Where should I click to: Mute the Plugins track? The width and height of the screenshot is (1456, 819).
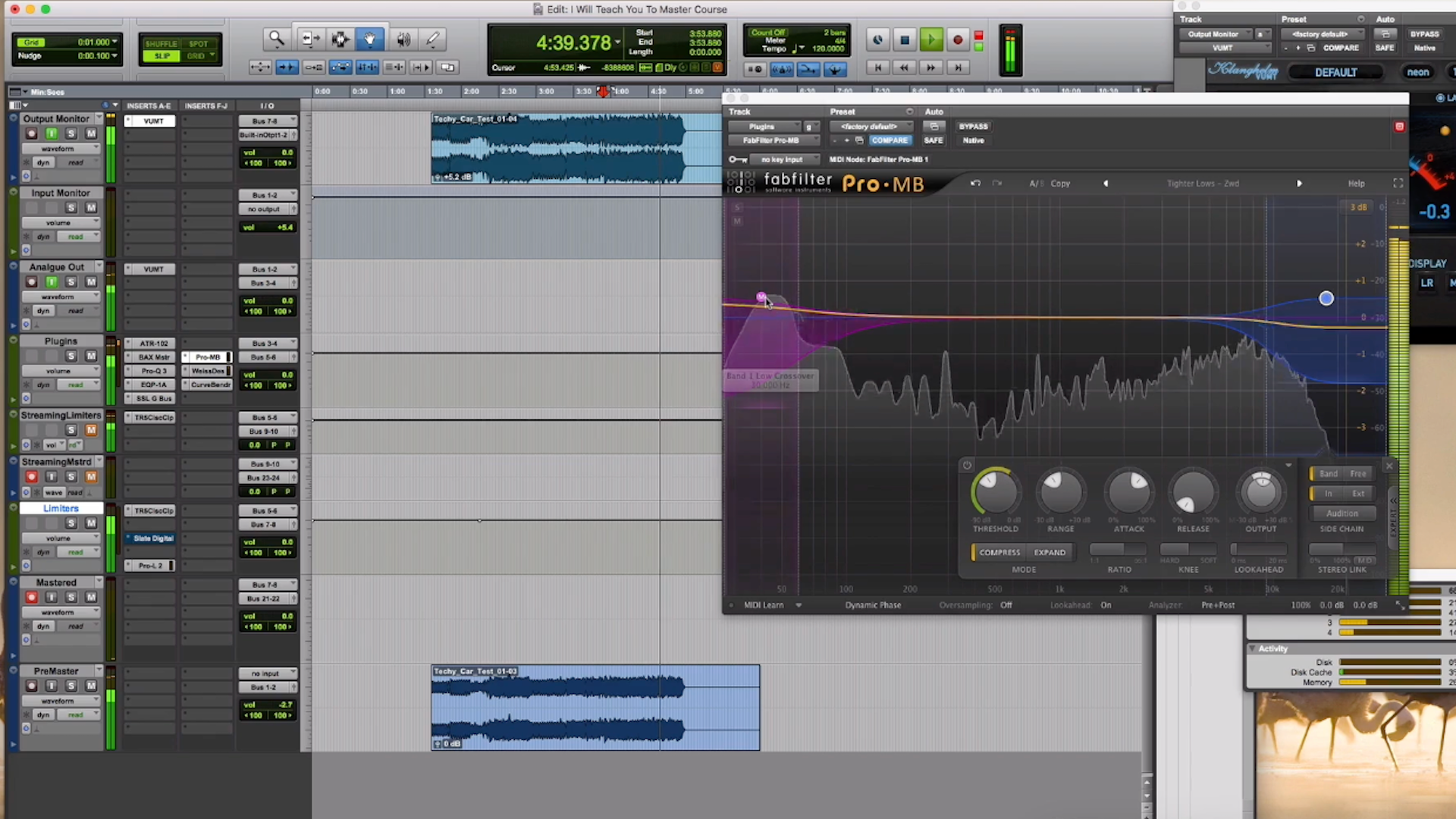(x=91, y=356)
